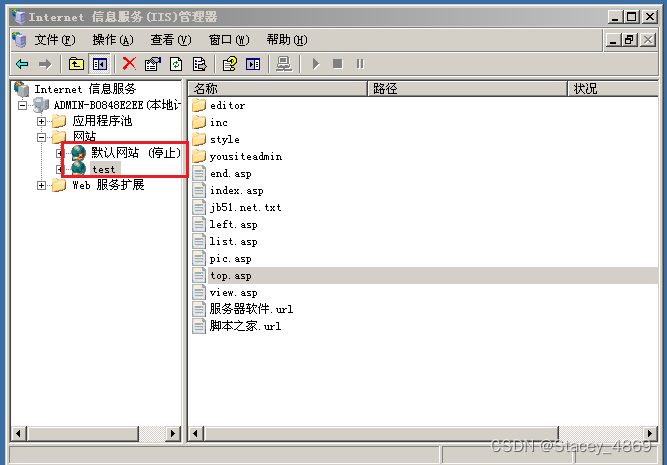Viewport: 667px width, 465px height.
Task: Sort by the 名称 column header
Action: coord(277,89)
